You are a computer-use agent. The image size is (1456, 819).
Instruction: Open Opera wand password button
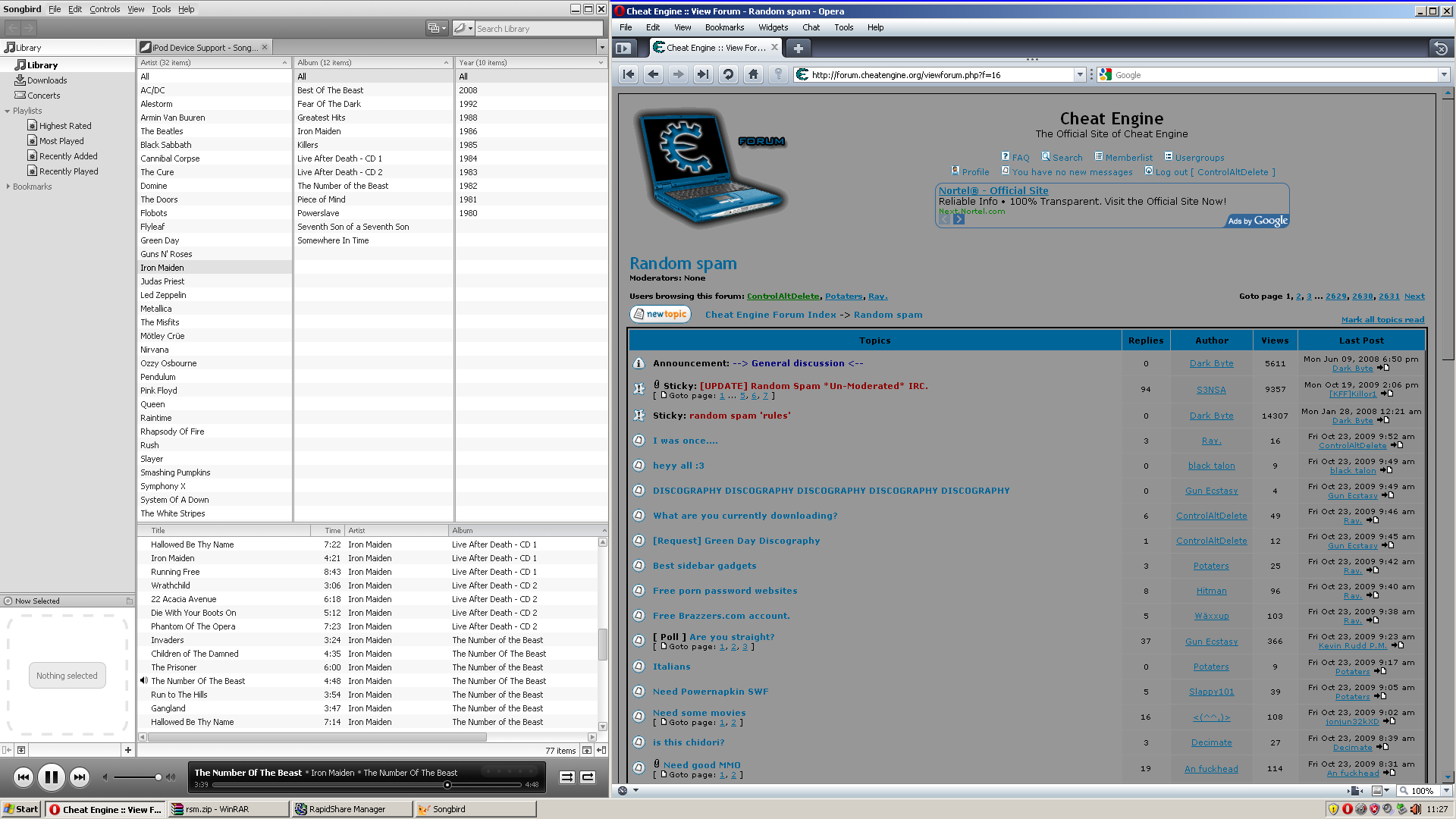tap(778, 74)
